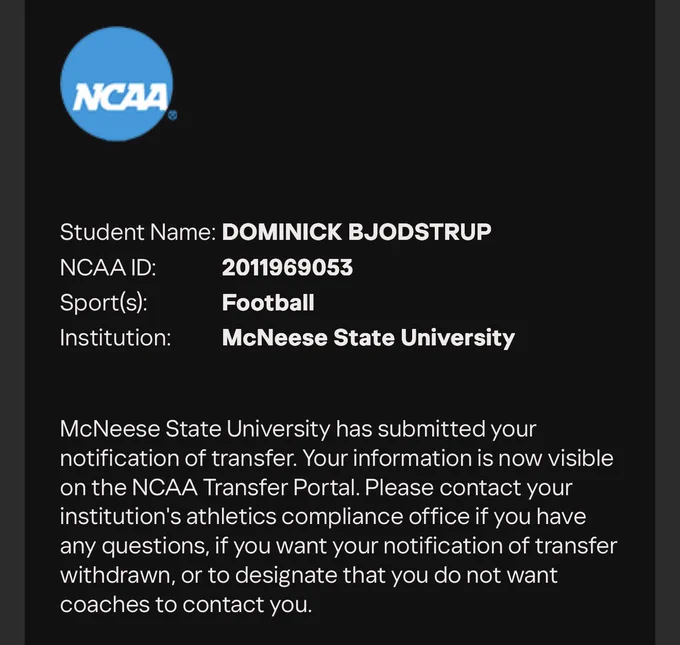680x645 pixels.
Task: Click the white NCAA lettering inside logo
Action: pyautogui.click(x=121, y=97)
